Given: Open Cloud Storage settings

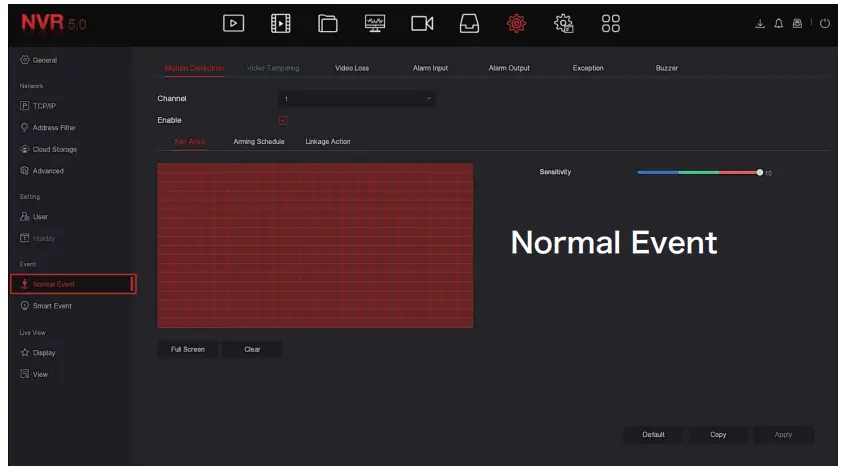Looking at the screenshot, I should pos(48,149).
